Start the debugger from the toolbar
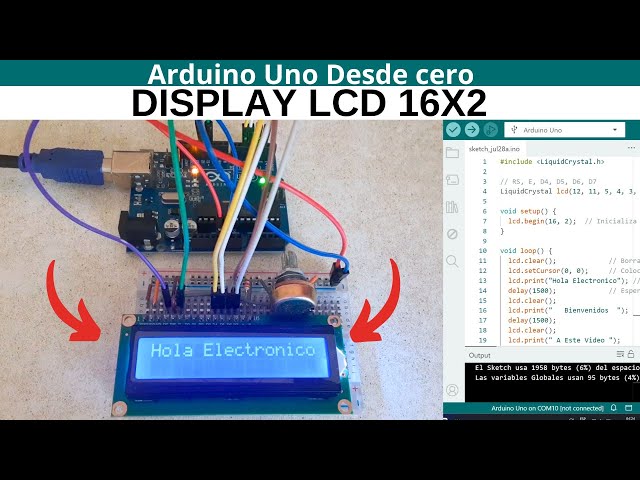This screenshot has height=480, width=640. (491, 130)
